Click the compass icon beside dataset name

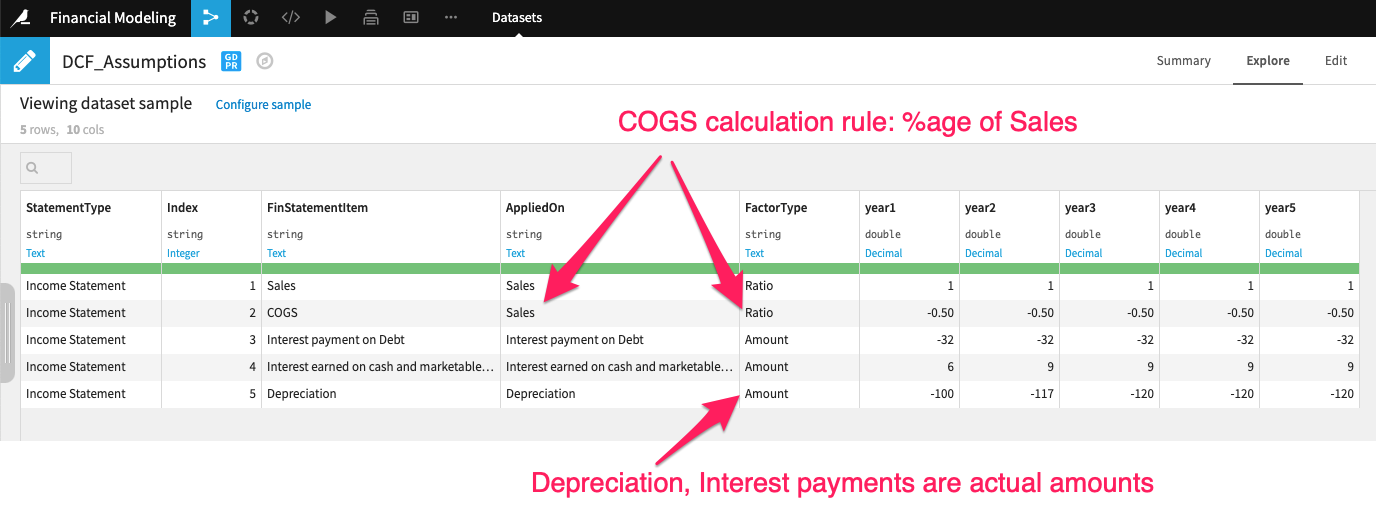click(x=264, y=62)
